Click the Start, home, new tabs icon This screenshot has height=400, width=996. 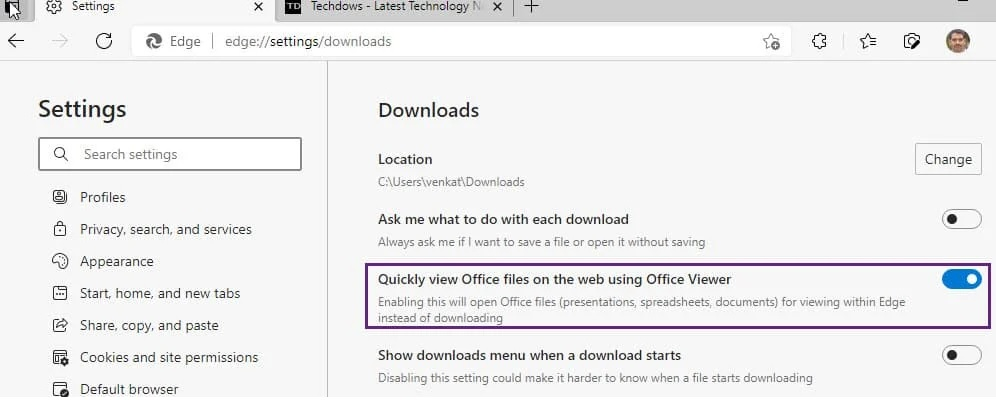click(x=60, y=293)
